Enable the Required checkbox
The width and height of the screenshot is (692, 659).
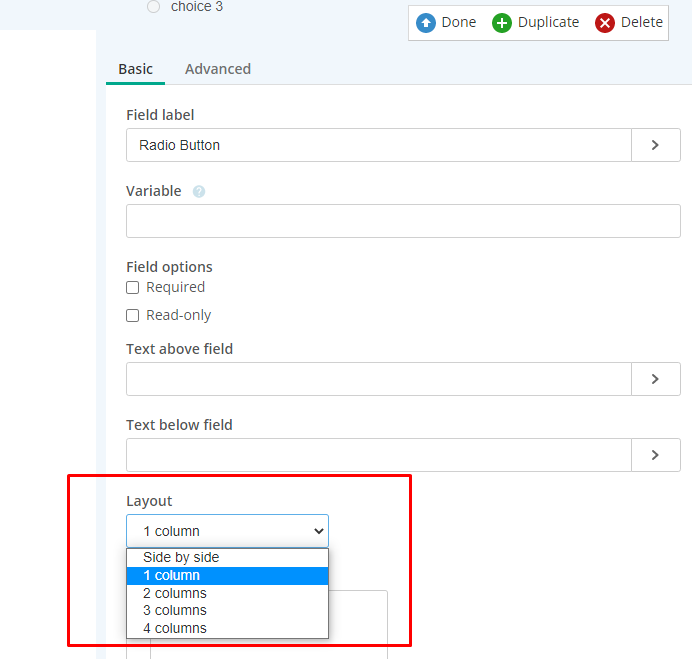(x=133, y=288)
